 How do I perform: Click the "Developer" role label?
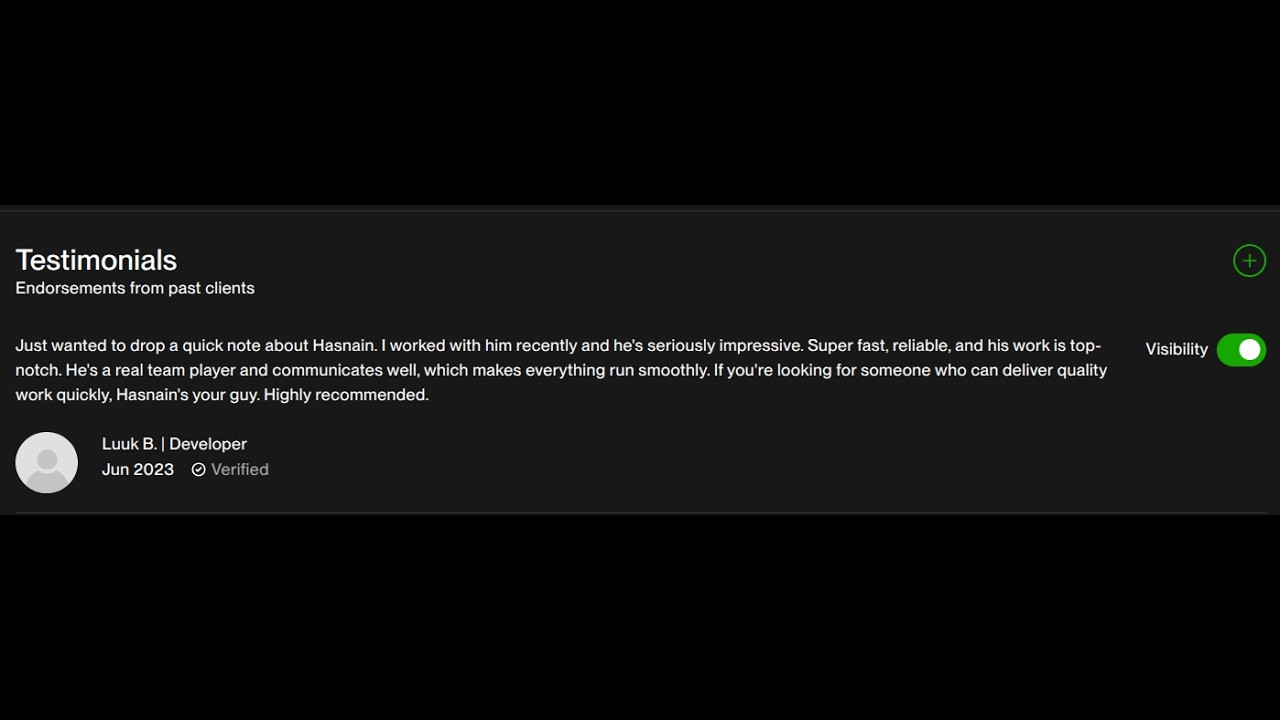coord(208,444)
